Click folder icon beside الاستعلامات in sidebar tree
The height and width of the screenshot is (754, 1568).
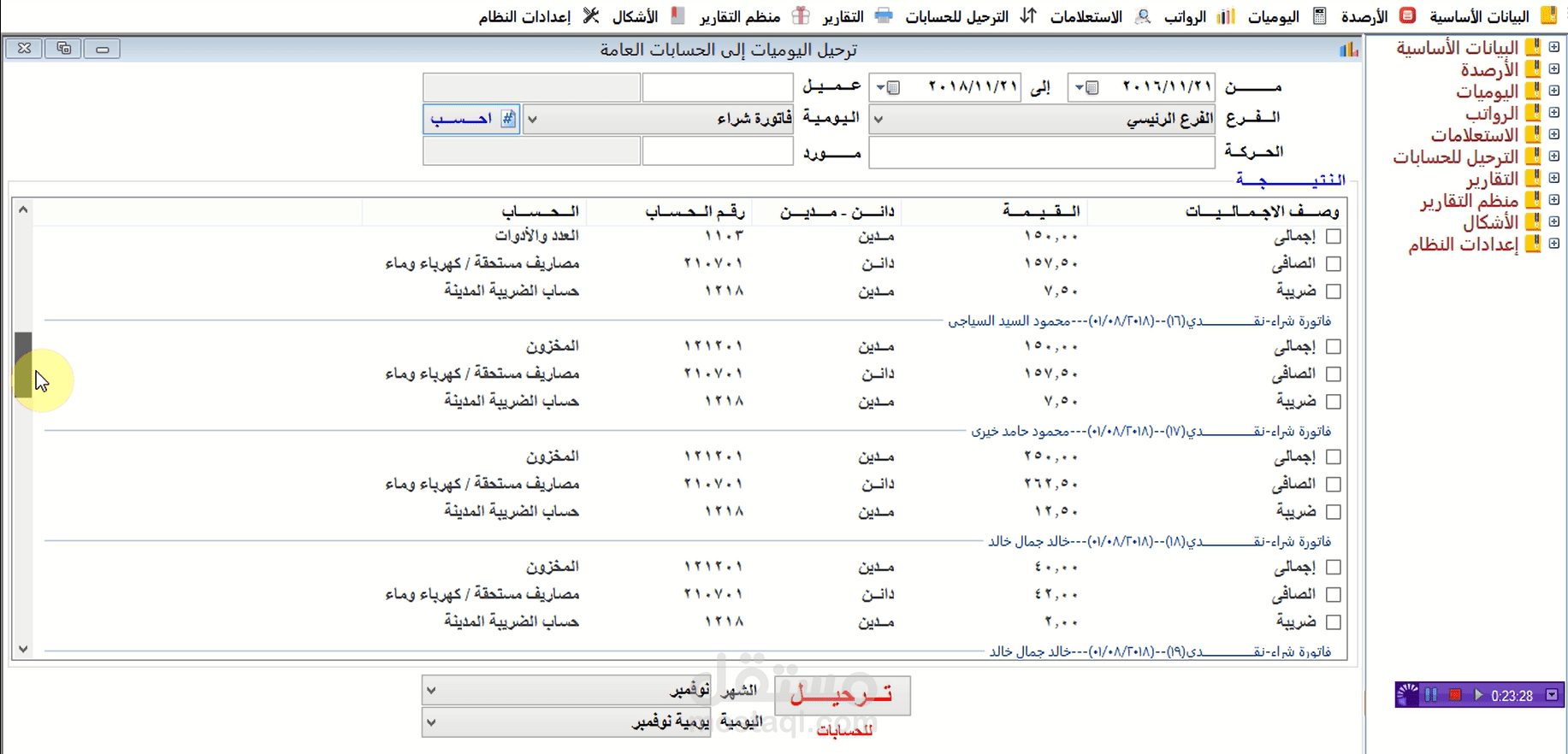(1533, 134)
